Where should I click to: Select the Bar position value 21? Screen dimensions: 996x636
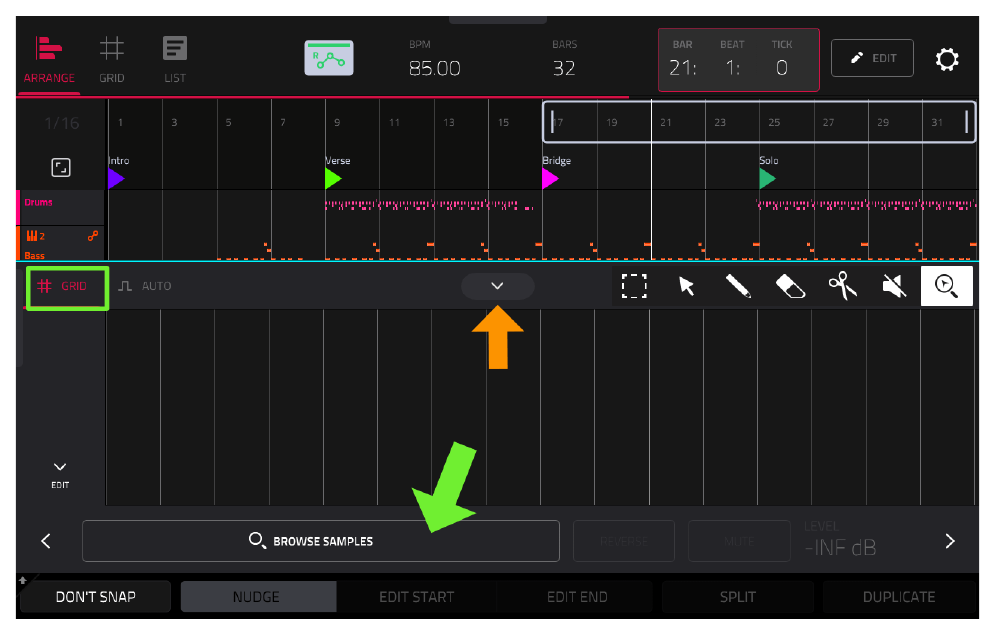[683, 67]
